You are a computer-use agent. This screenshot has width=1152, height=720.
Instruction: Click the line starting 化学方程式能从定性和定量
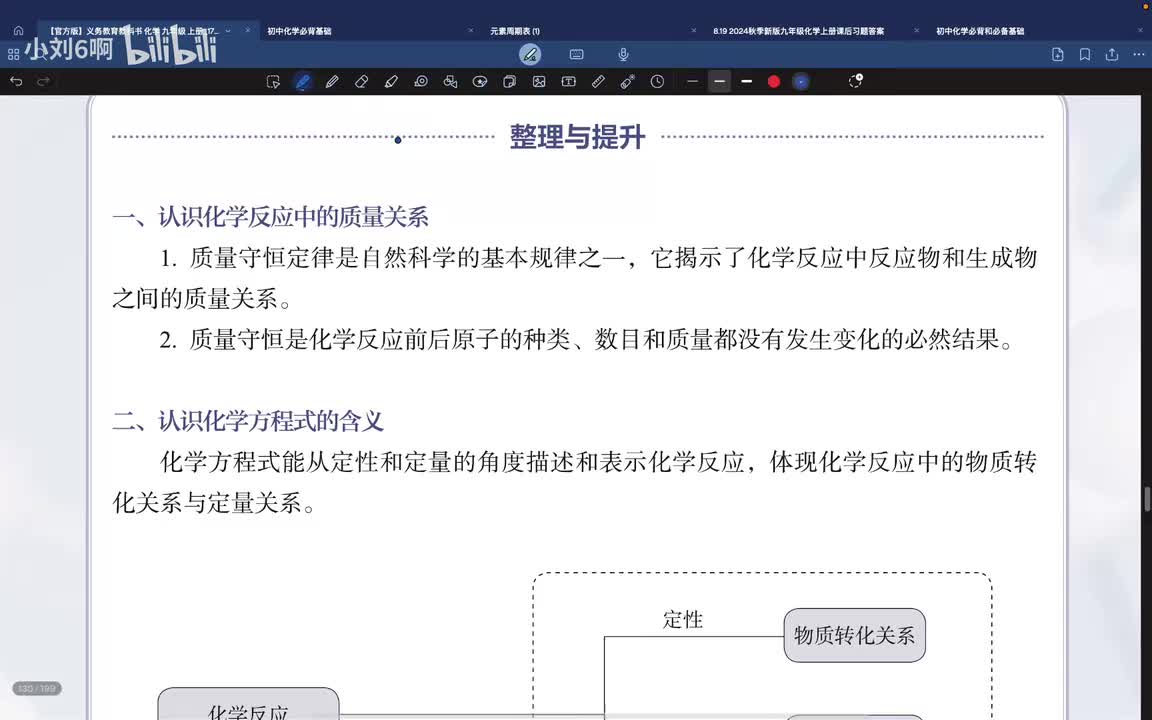(x=598, y=462)
